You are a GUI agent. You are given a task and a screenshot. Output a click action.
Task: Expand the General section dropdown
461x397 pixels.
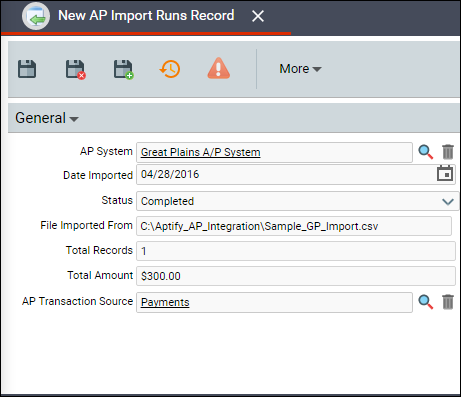[47, 118]
